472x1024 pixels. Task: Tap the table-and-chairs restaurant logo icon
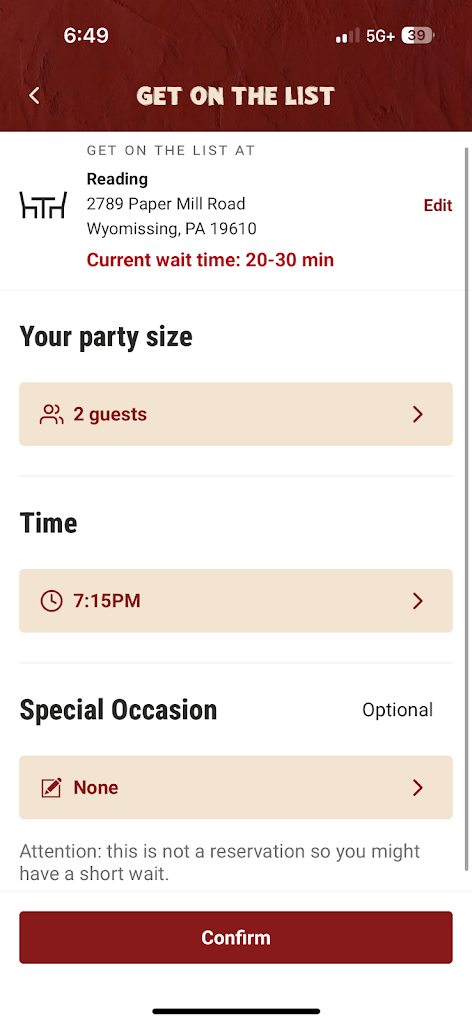(43, 205)
